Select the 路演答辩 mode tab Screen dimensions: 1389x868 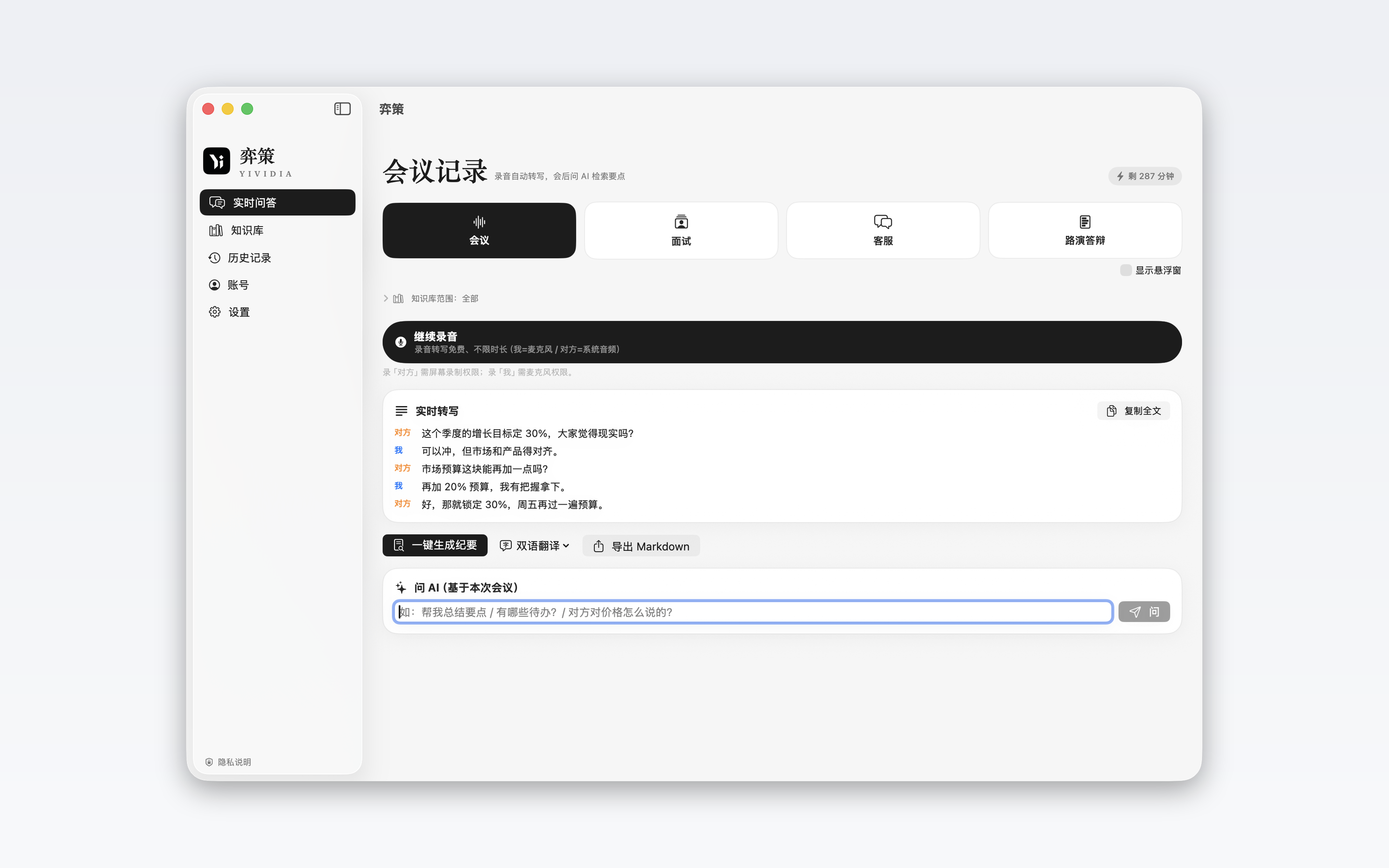[1085, 230]
